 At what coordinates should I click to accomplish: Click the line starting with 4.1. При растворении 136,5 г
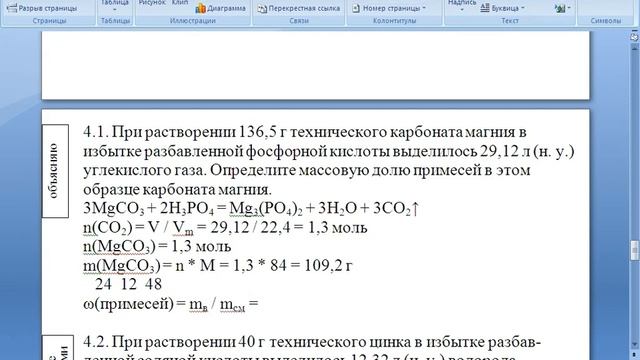[305, 132]
